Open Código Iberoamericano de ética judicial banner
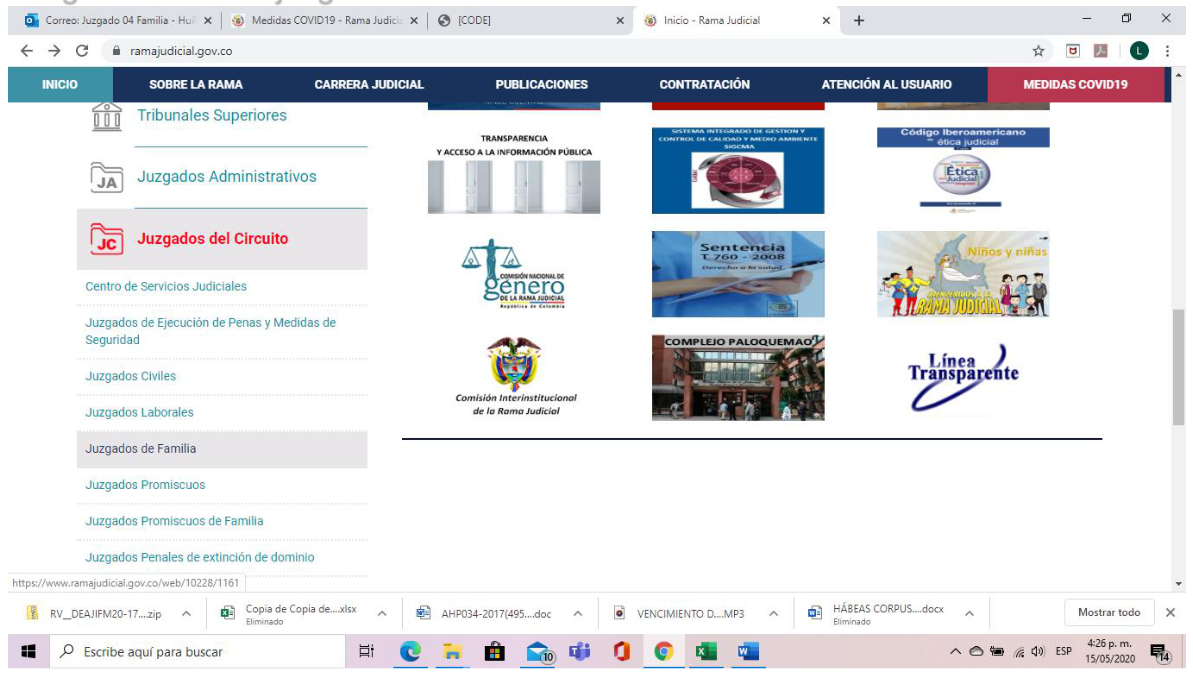This screenshot has height=679, width=1193. (963, 171)
